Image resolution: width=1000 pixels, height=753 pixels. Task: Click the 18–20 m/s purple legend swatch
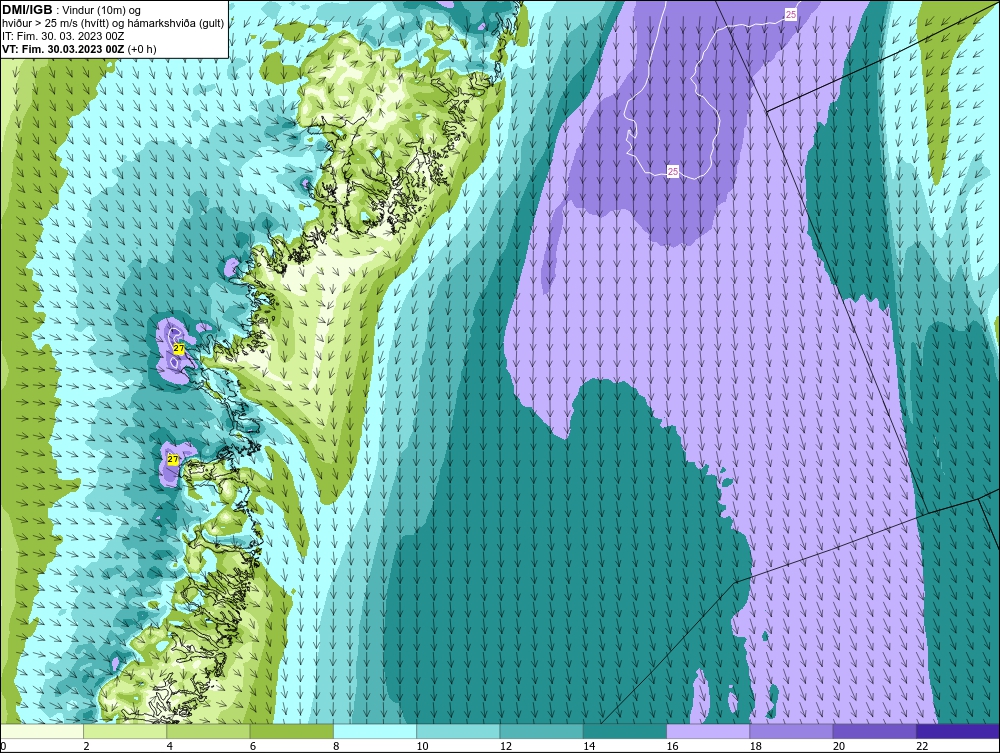(791, 731)
